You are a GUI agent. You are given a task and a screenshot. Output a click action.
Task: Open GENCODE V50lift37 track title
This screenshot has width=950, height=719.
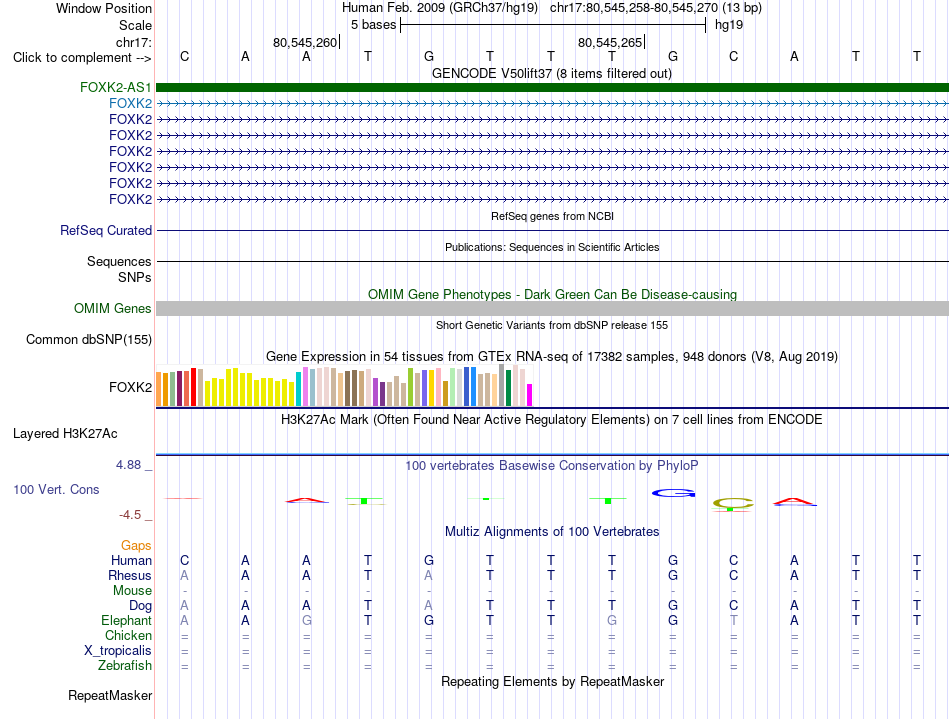(x=552, y=73)
